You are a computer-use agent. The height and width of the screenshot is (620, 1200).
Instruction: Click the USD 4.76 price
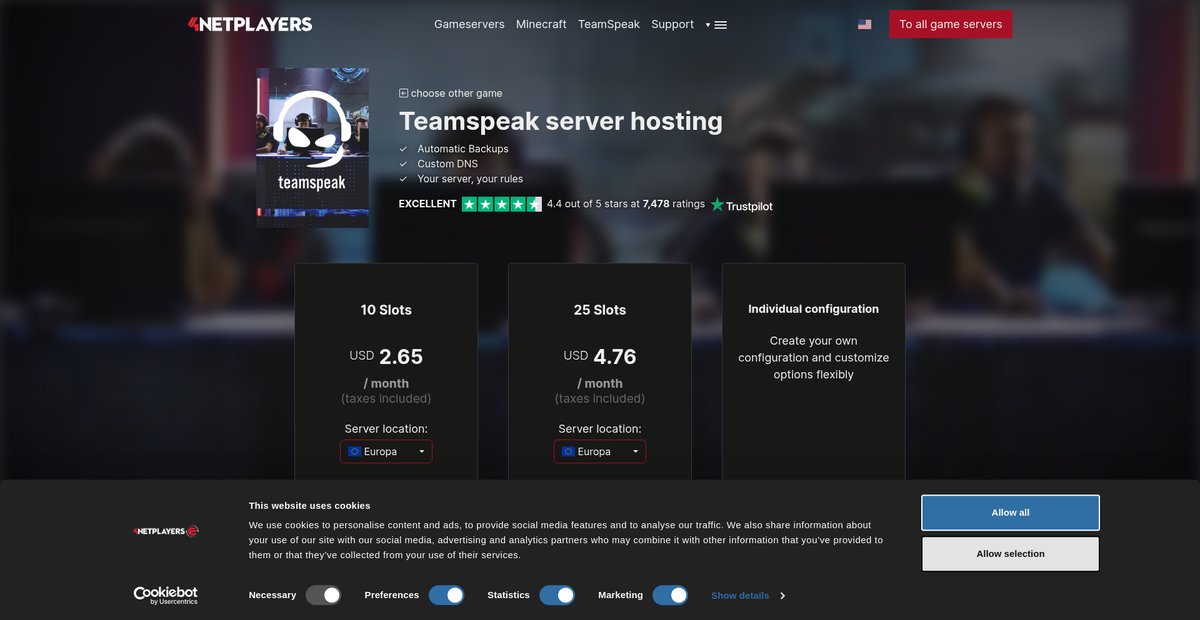click(600, 356)
